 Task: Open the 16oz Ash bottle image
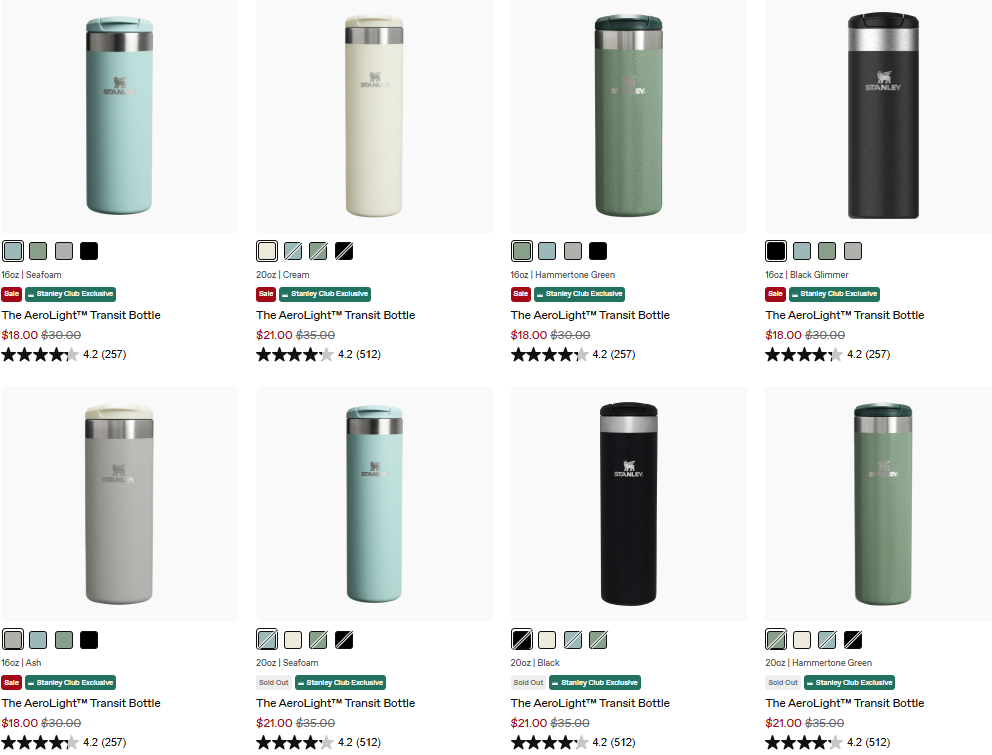(120, 504)
